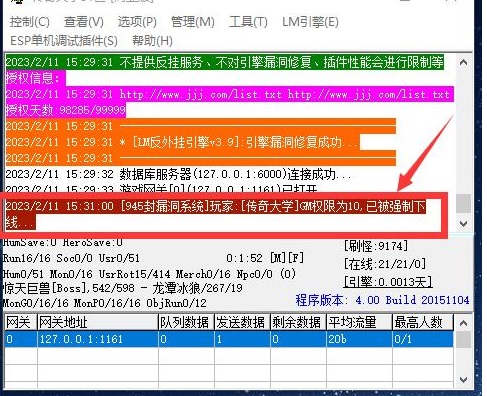Open the 帮助(H) menu

coord(152,41)
